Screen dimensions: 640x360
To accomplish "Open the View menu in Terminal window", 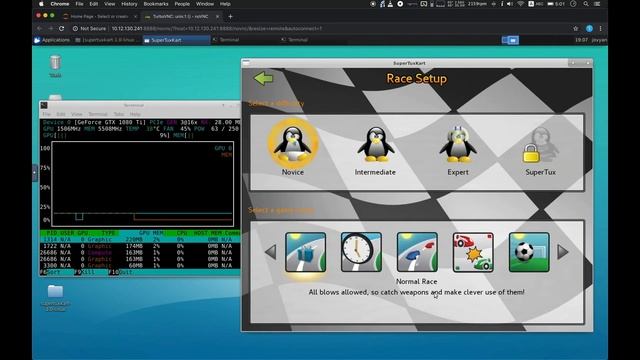I will (77, 114).
